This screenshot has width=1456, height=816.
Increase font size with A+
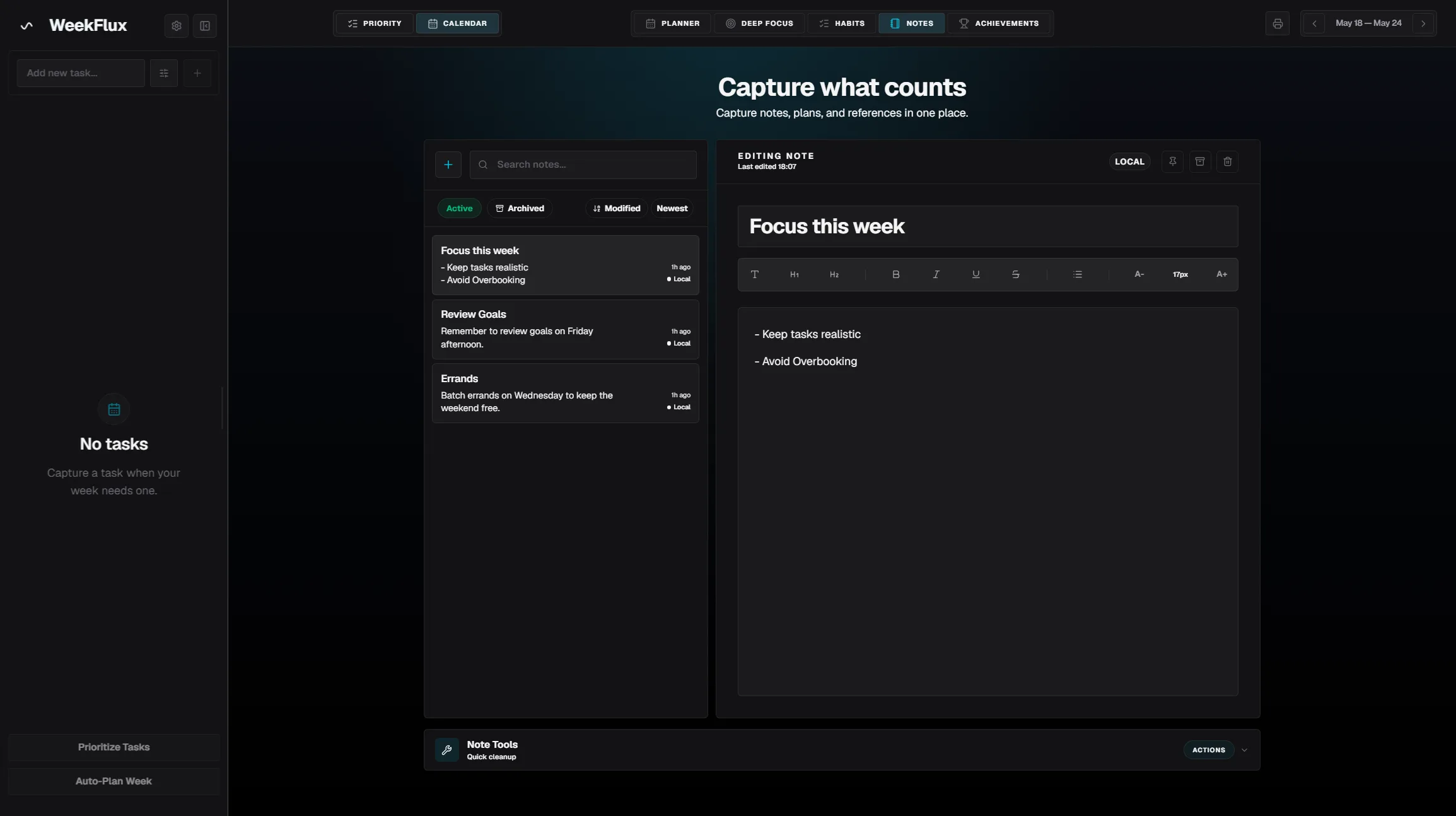click(x=1222, y=274)
